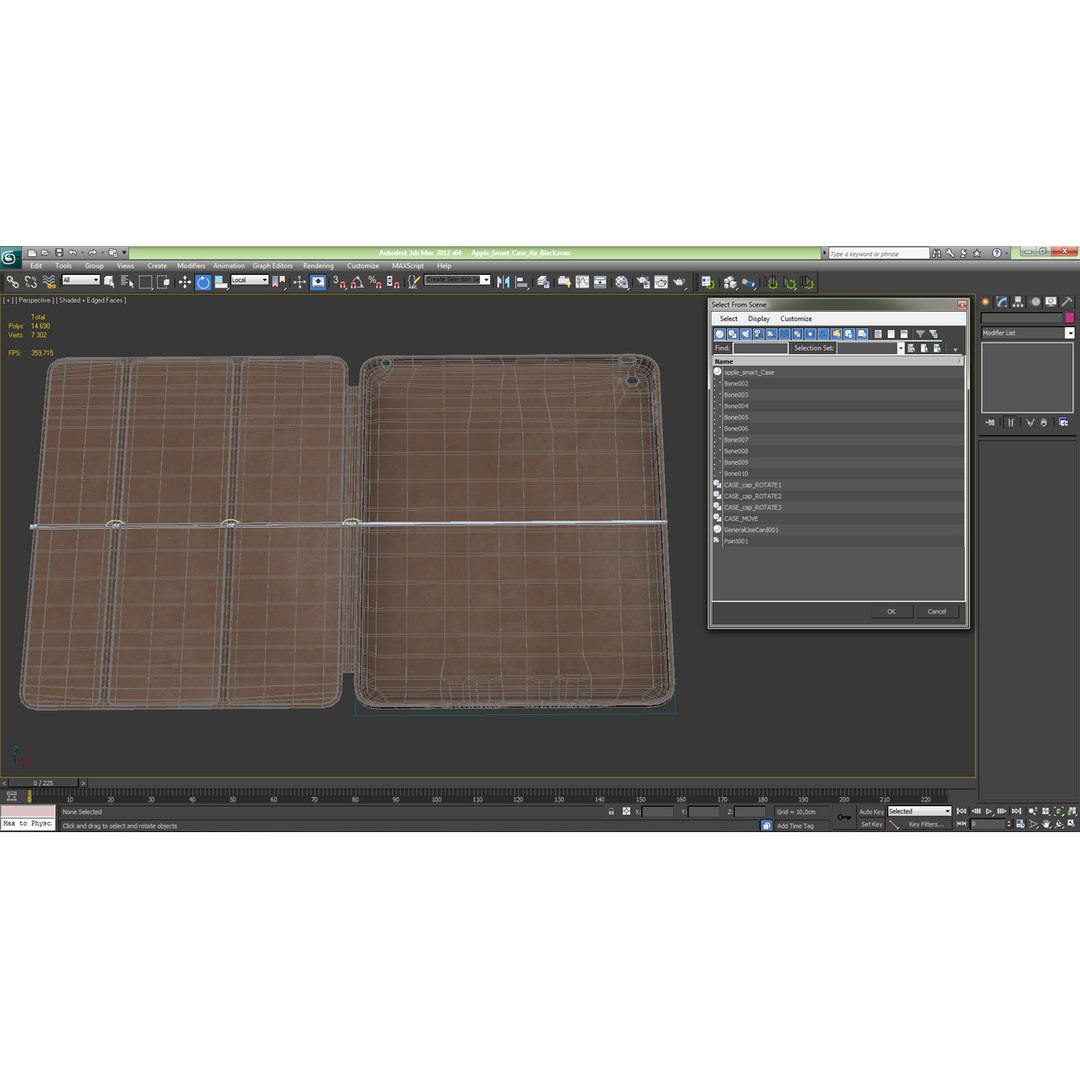
Task: Click Mirror tool in main toolbar
Action: coord(503,282)
